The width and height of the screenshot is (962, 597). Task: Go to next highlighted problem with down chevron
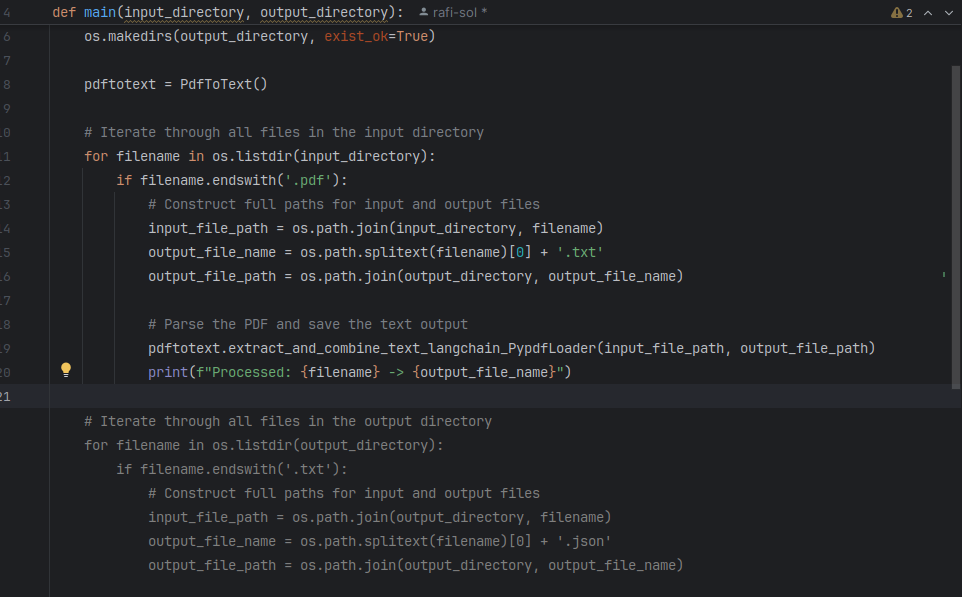pyautogui.click(x=947, y=13)
